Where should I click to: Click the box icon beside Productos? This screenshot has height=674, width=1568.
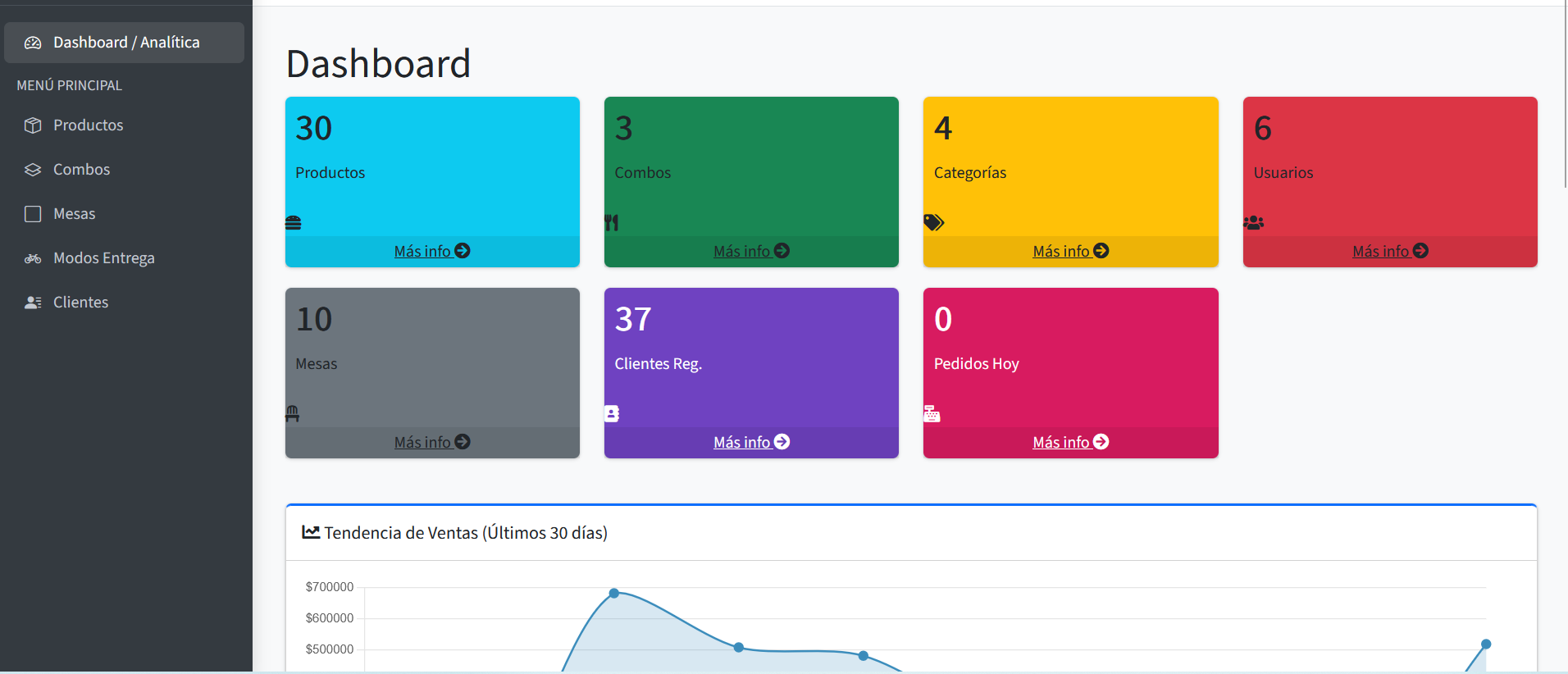tap(33, 125)
